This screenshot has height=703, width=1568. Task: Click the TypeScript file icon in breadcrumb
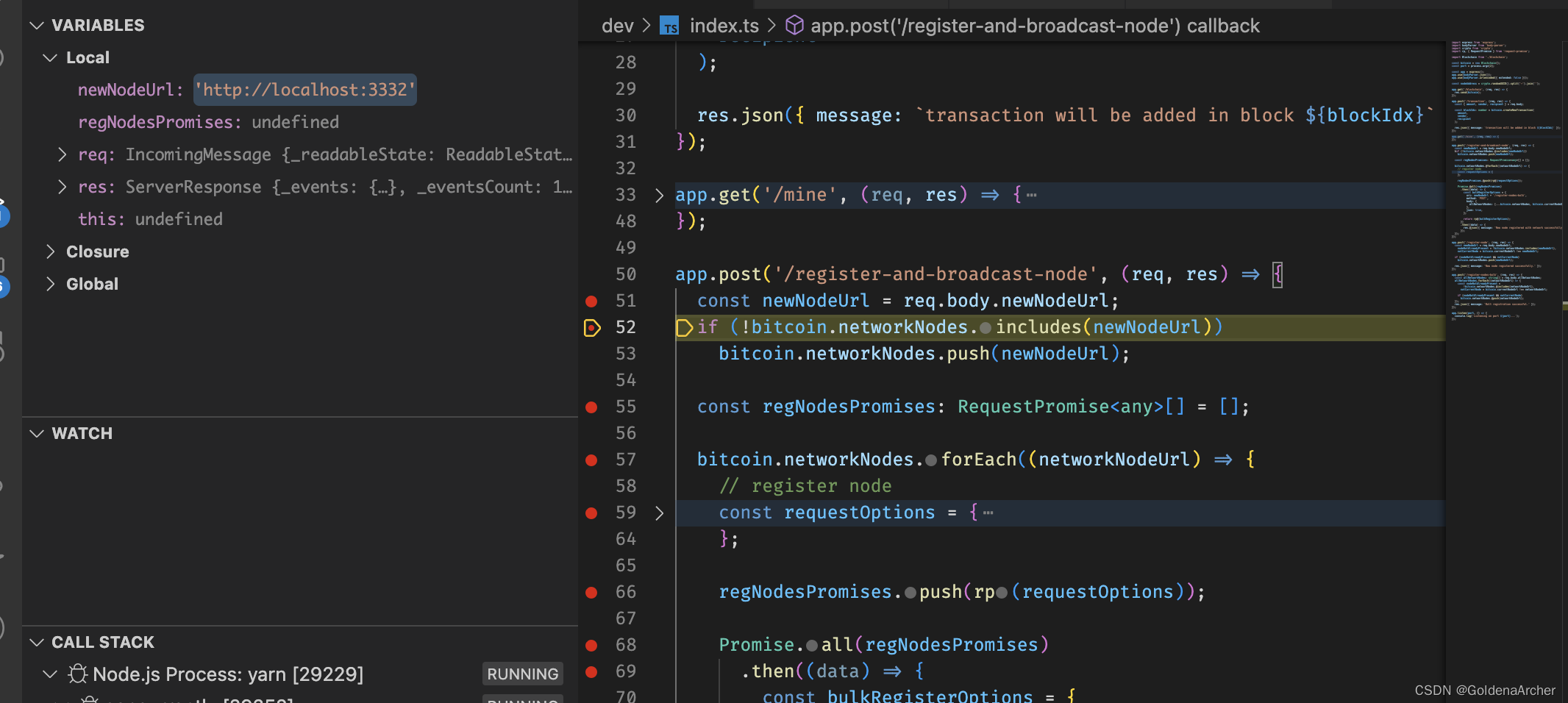[x=669, y=26]
